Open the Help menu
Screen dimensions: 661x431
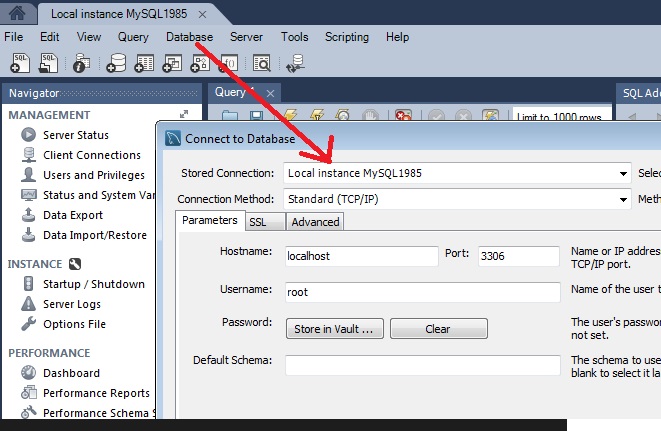[x=398, y=37]
